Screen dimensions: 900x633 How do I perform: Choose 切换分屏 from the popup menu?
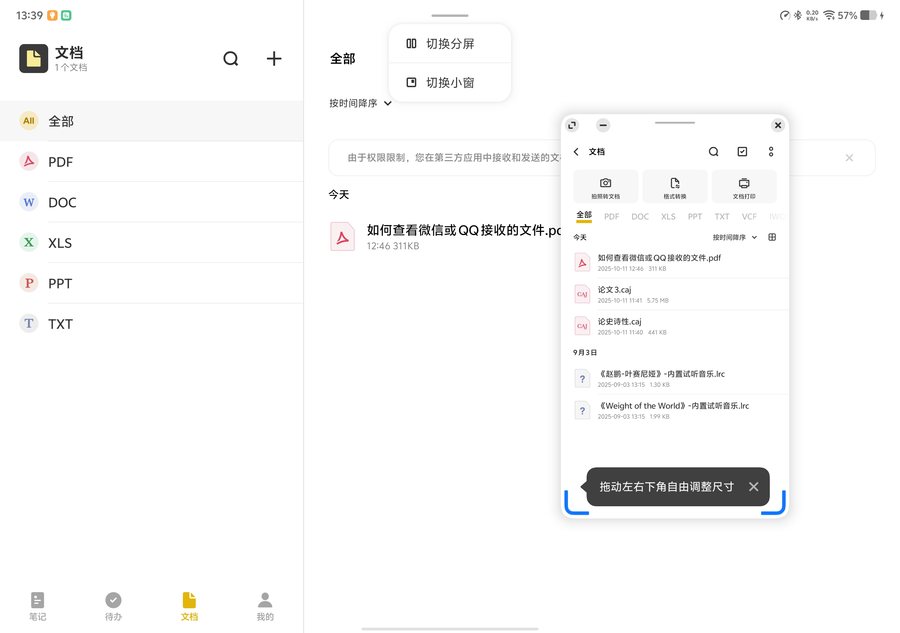click(x=450, y=44)
